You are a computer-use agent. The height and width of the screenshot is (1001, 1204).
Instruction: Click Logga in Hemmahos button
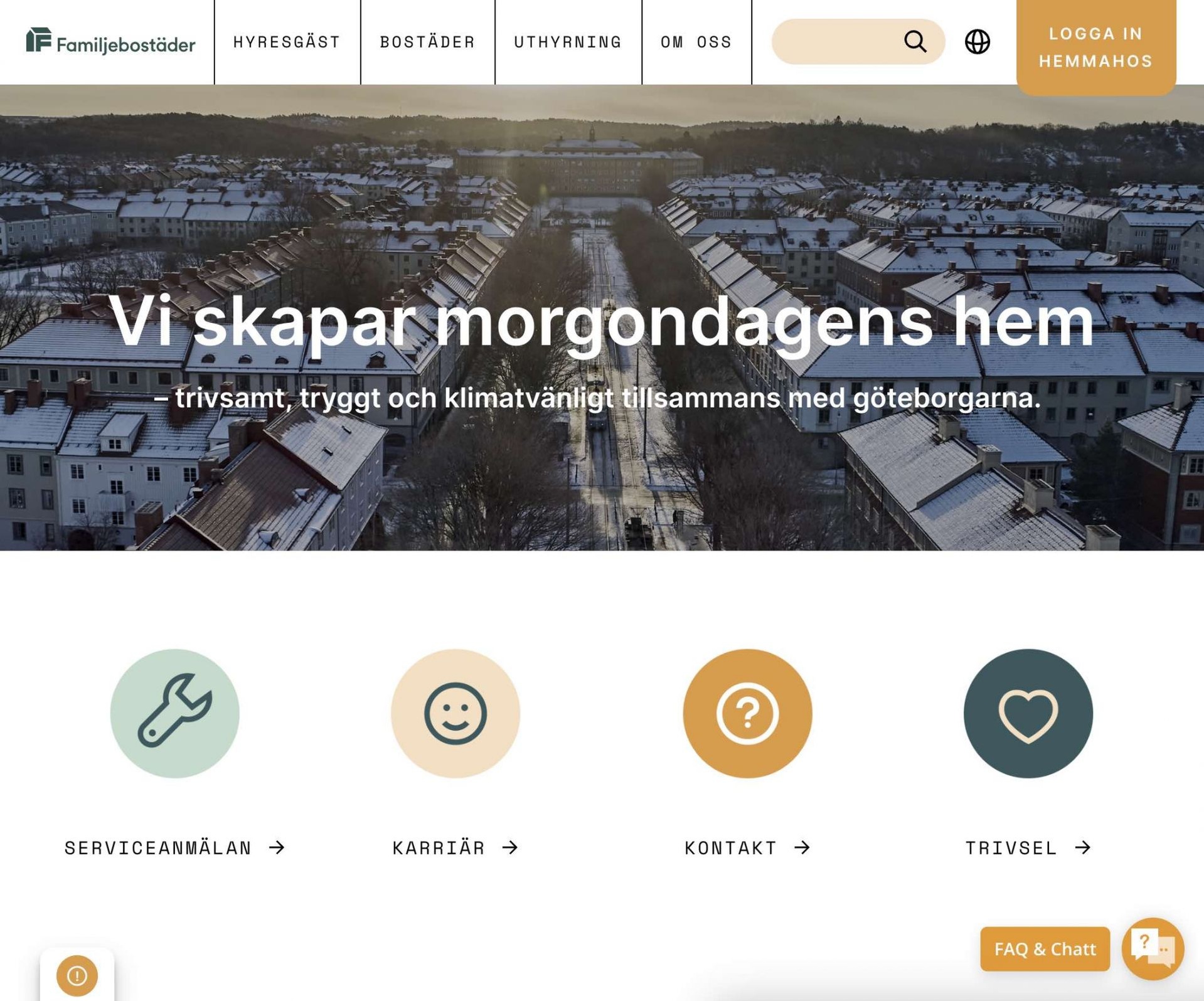(1095, 47)
